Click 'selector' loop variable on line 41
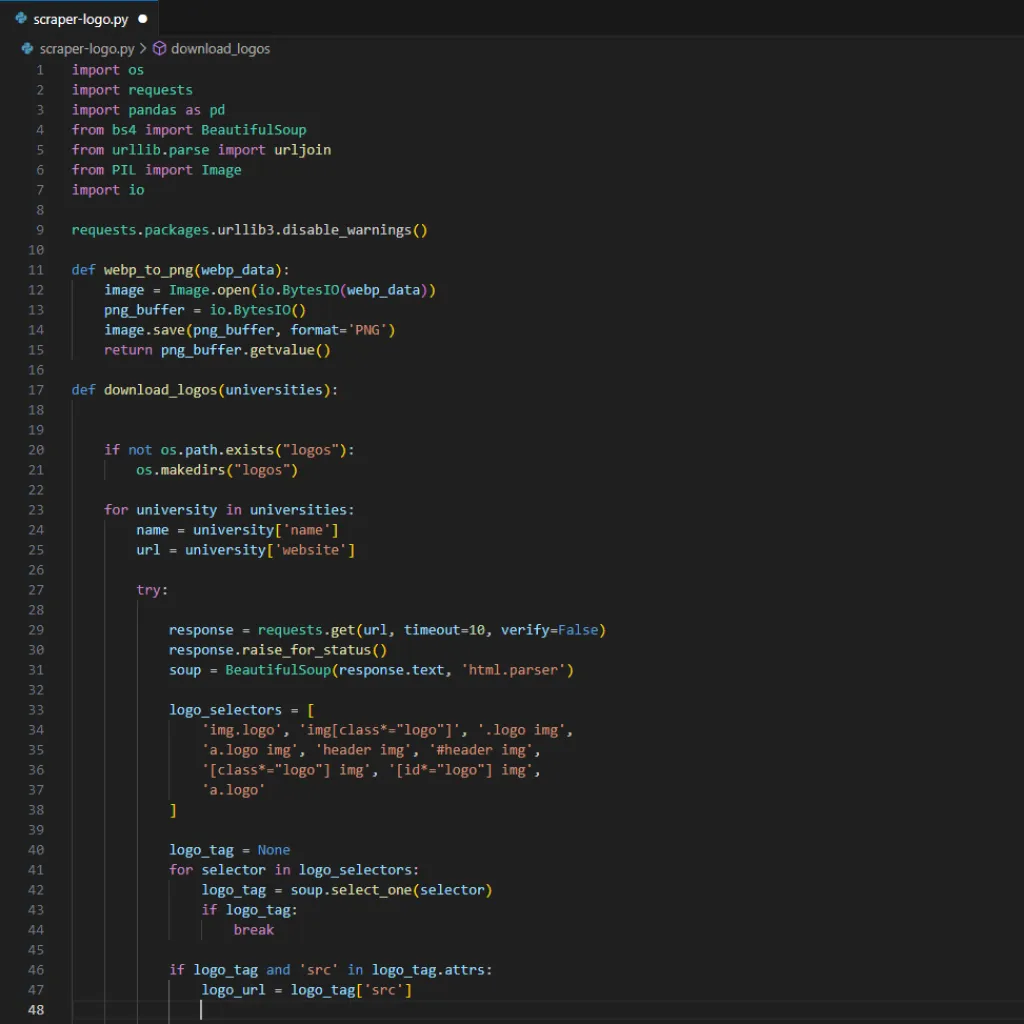Image resolution: width=1024 pixels, height=1024 pixels. click(233, 870)
